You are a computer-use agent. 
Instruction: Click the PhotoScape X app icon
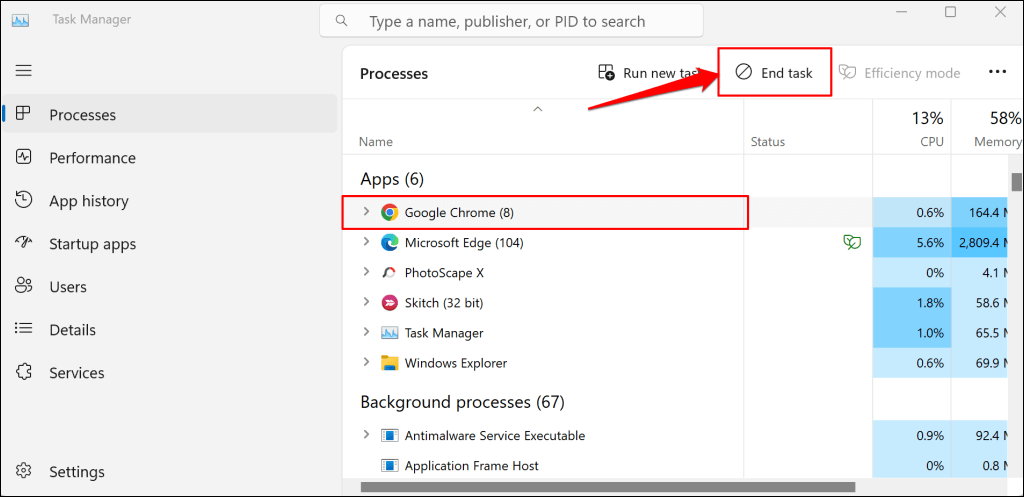click(x=389, y=272)
